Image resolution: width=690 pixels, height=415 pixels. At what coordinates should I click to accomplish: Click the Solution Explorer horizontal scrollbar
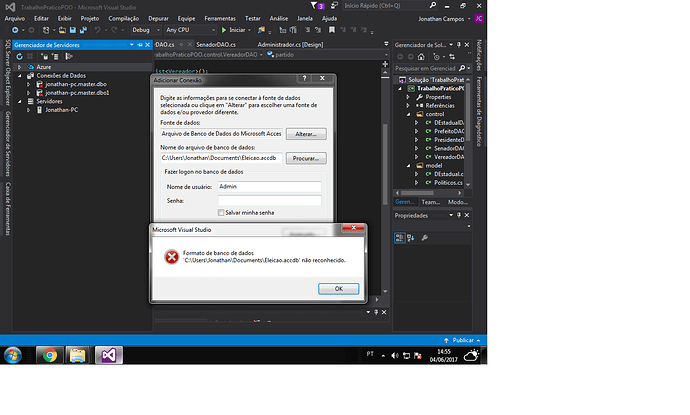tap(429, 193)
